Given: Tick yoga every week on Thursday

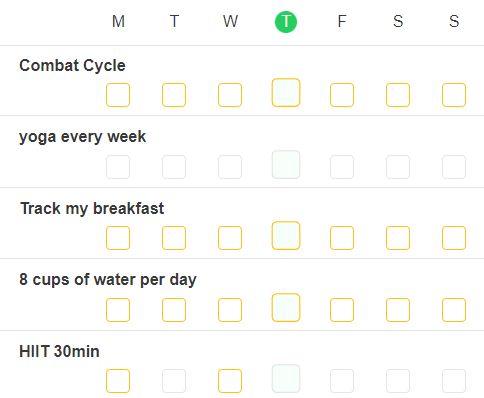Looking at the screenshot, I should pyautogui.click(x=286, y=165).
